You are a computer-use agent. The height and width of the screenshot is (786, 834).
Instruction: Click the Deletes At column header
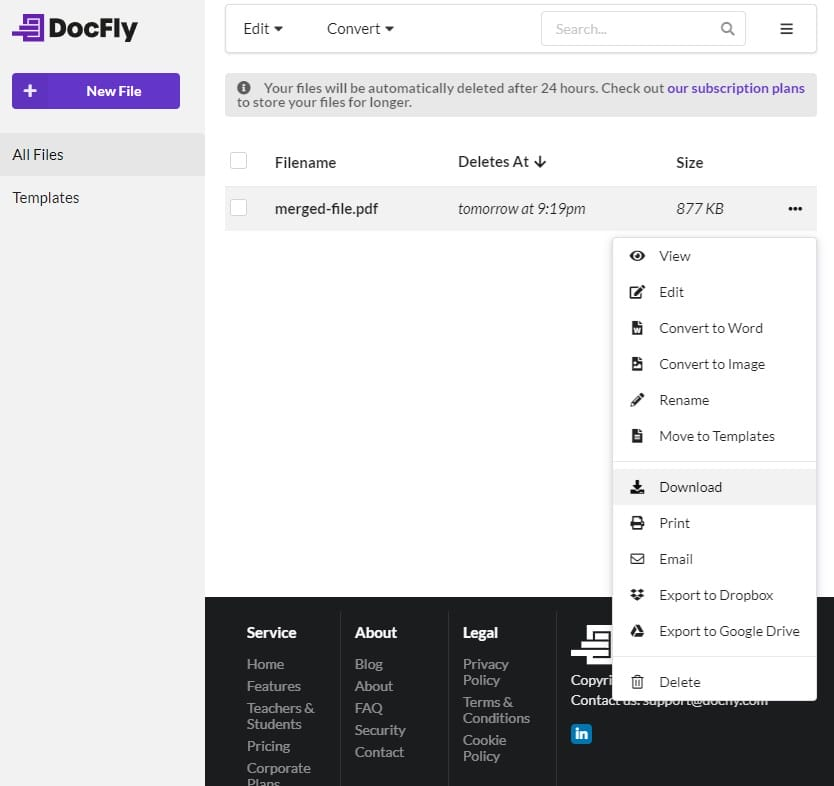pos(502,162)
